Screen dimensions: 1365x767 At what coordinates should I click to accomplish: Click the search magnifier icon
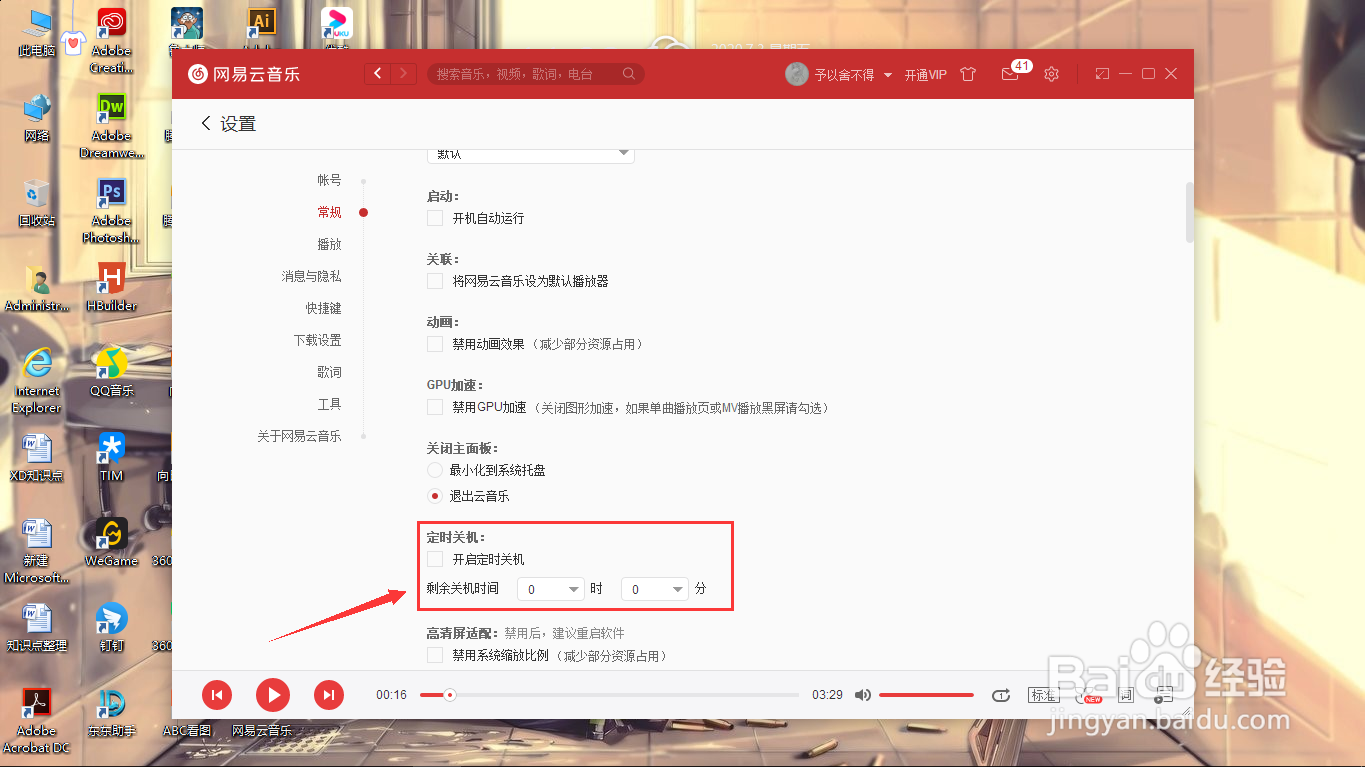coord(629,74)
